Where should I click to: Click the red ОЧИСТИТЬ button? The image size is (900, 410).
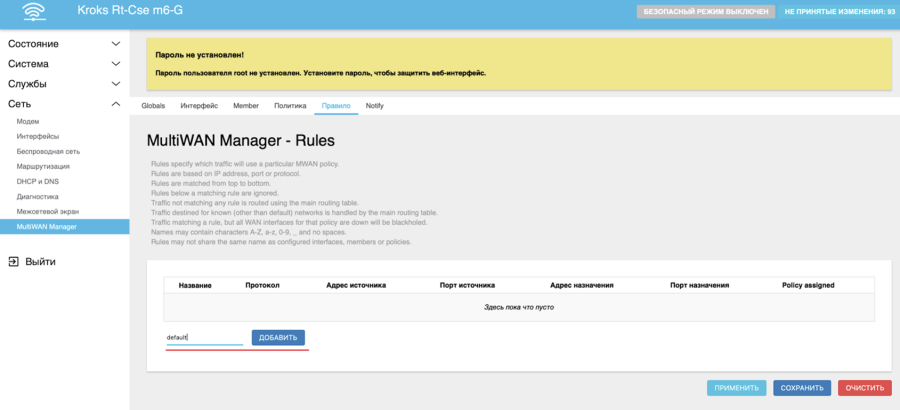(864, 388)
